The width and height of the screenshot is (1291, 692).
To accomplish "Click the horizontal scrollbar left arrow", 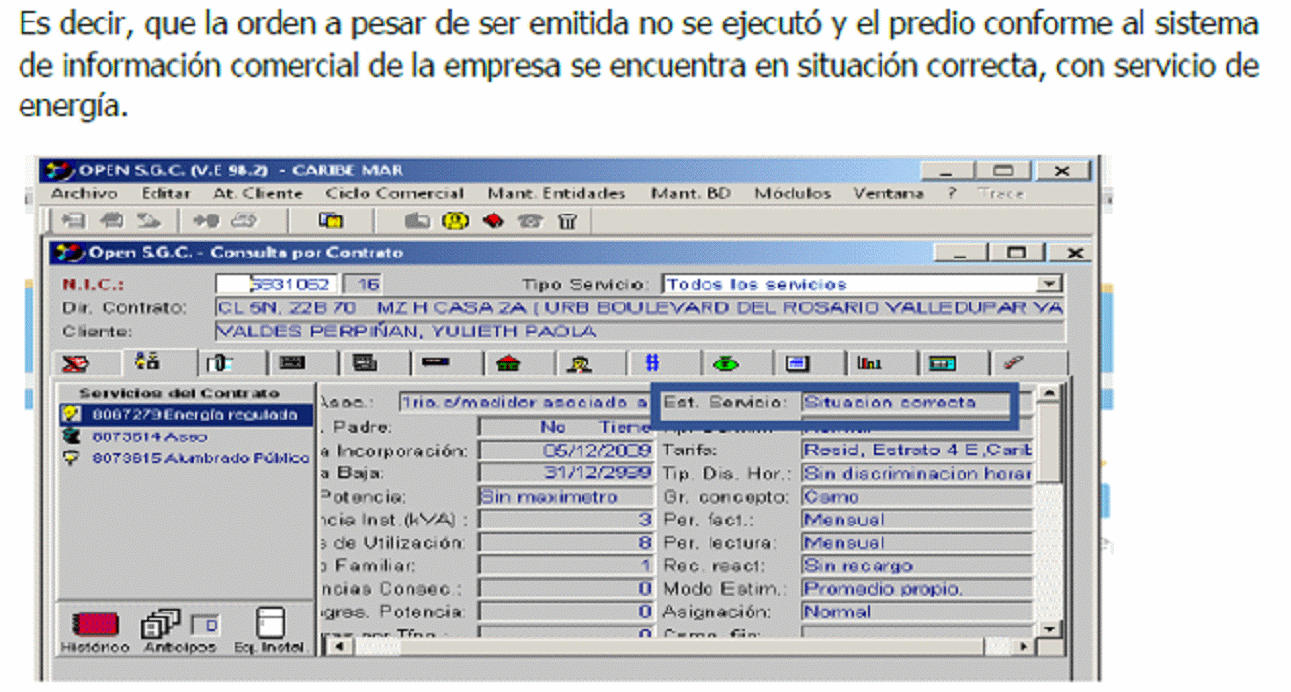I will pyautogui.click(x=336, y=647).
